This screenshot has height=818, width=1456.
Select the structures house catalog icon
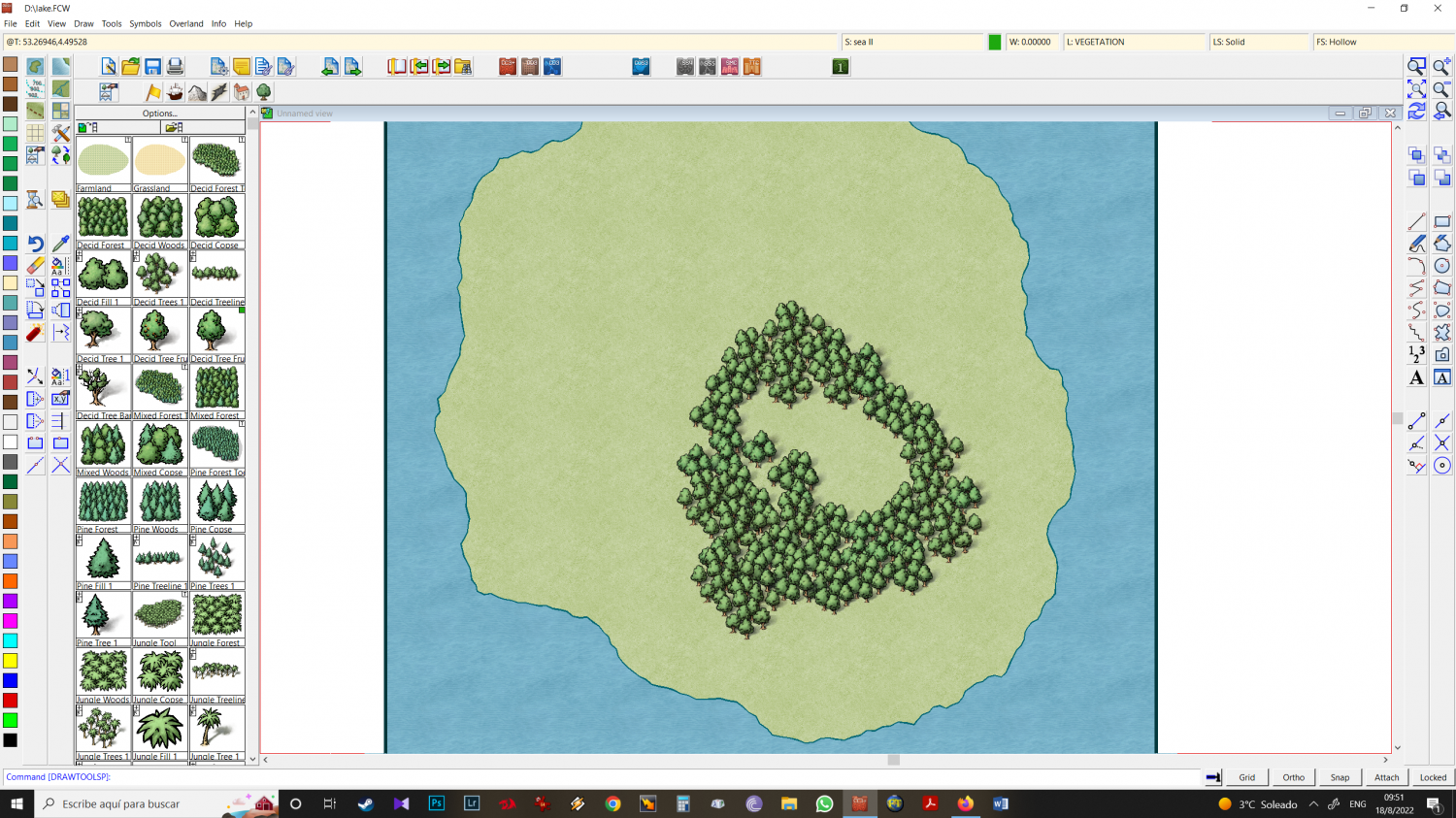click(242, 92)
